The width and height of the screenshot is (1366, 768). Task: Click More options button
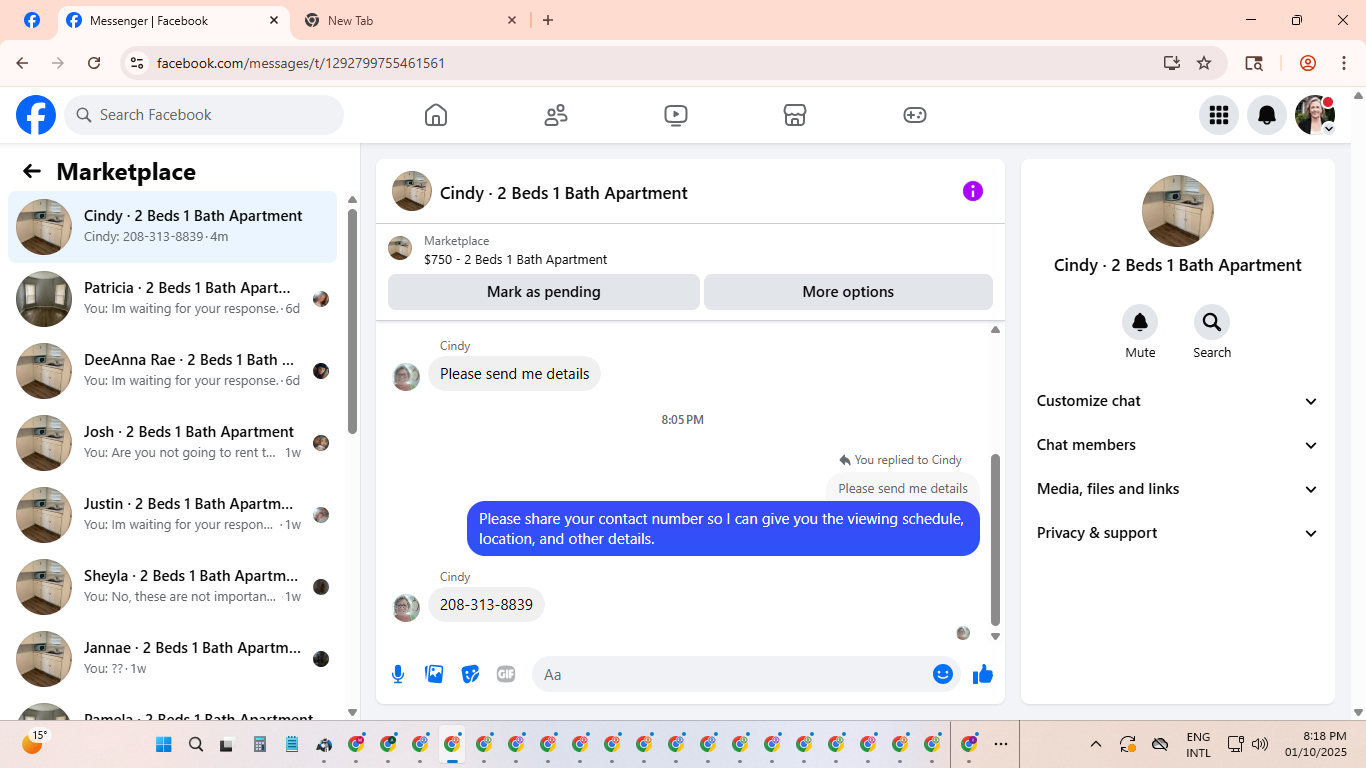tap(848, 292)
